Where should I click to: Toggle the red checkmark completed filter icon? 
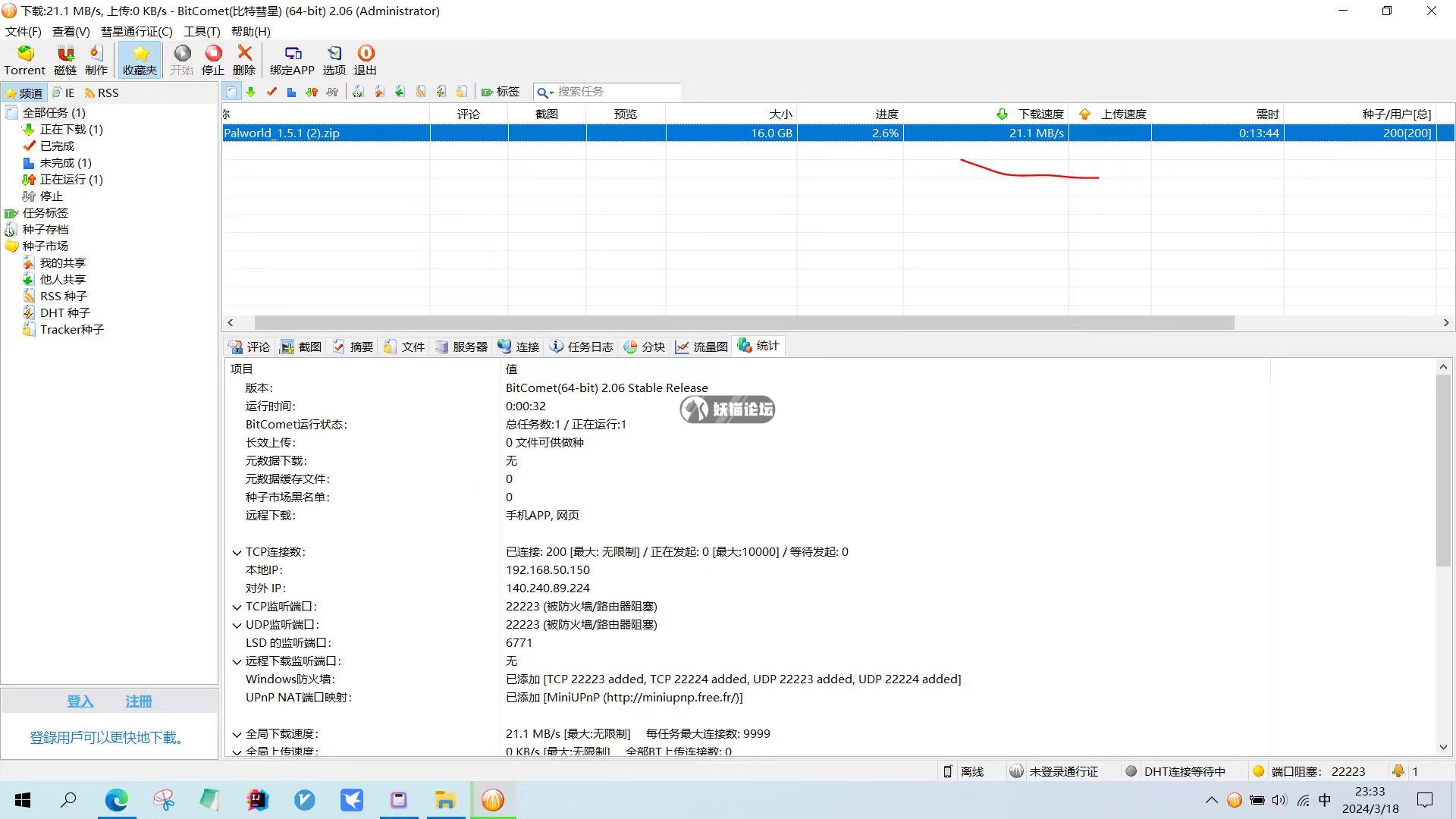(x=271, y=92)
